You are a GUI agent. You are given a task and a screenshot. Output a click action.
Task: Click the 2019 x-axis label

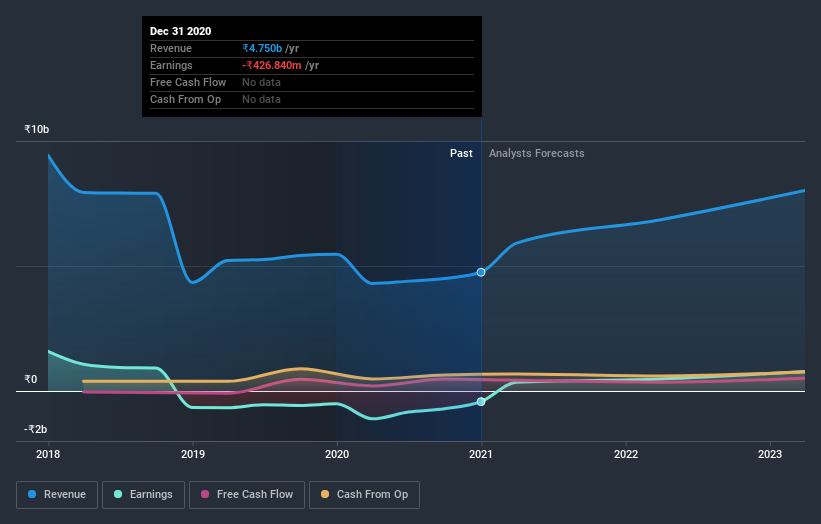(x=193, y=454)
